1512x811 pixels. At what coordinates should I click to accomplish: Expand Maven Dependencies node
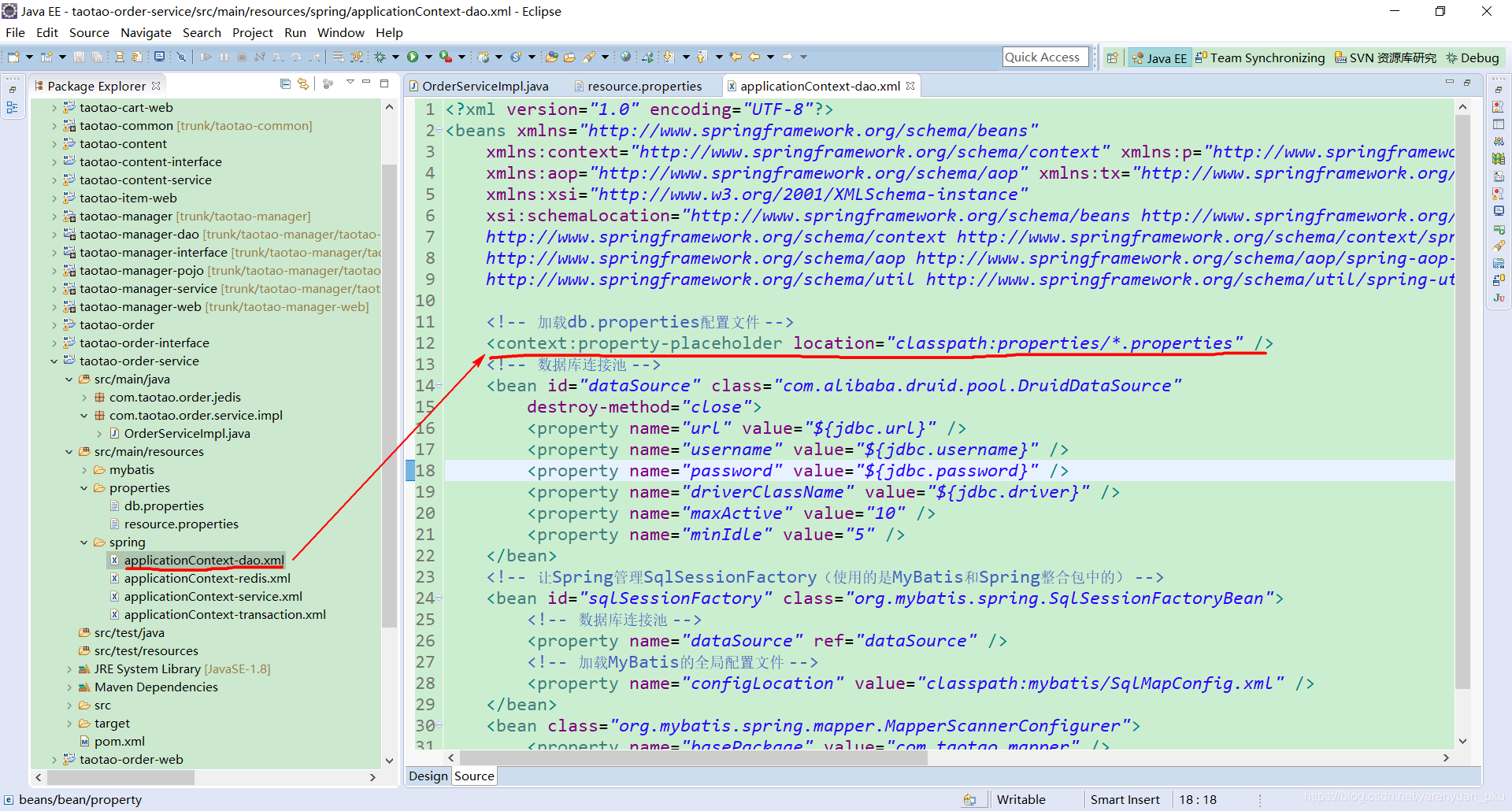tap(69, 687)
